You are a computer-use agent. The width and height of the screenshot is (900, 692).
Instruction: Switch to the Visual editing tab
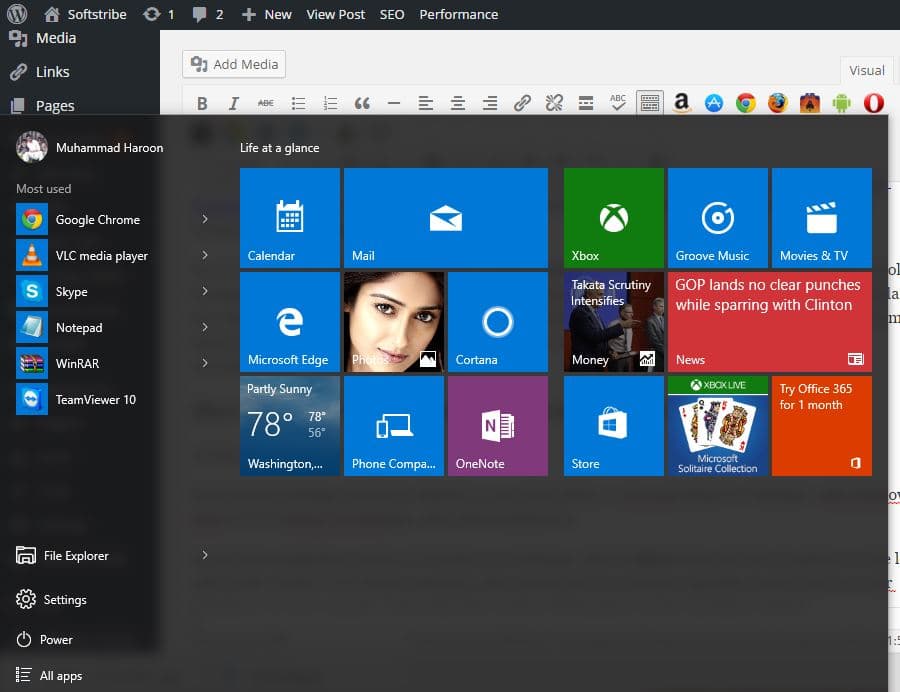[x=866, y=70]
